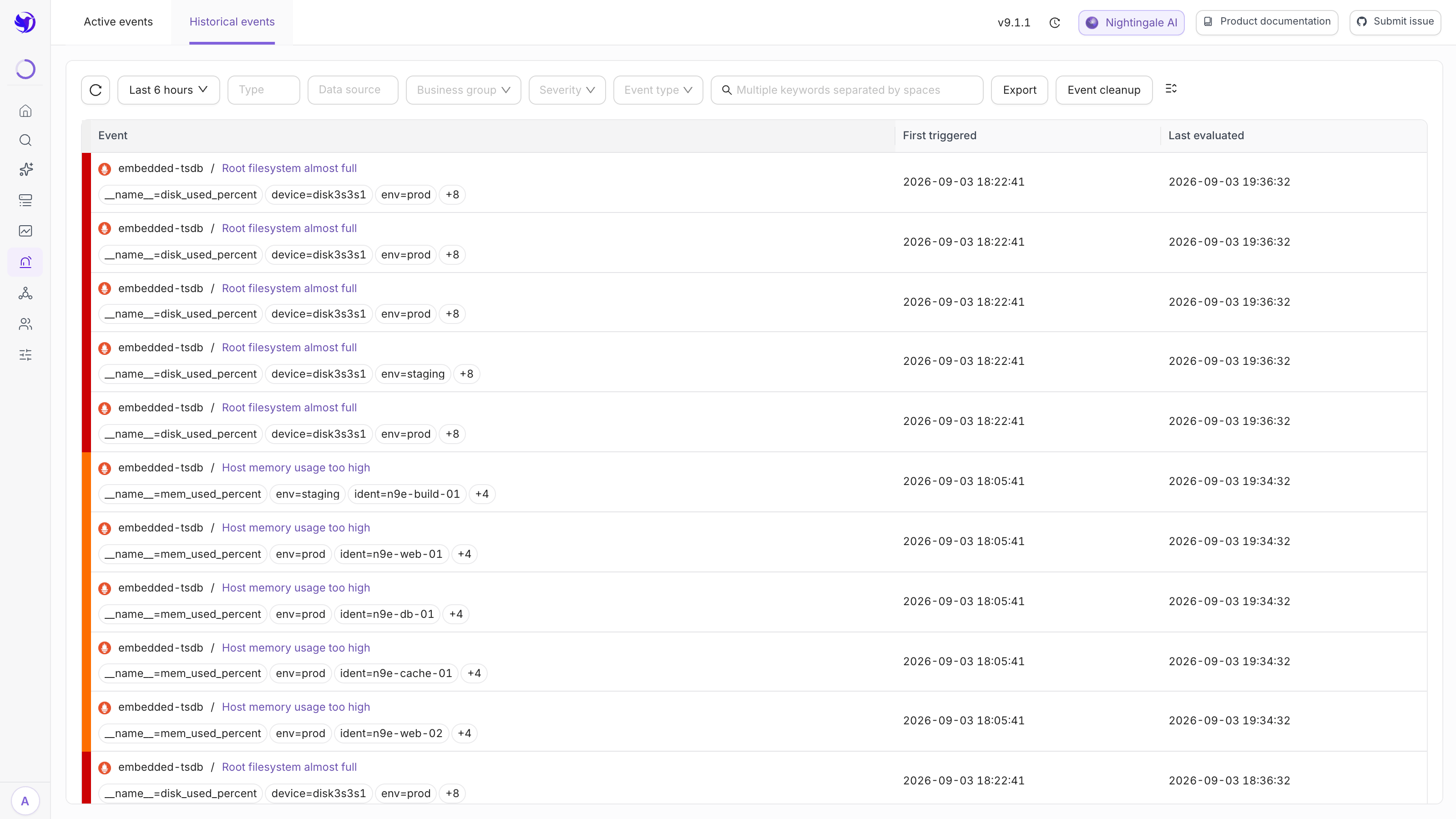1456x819 pixels.
Task: Expand the Business group dropdown
Action: [464, 90]
